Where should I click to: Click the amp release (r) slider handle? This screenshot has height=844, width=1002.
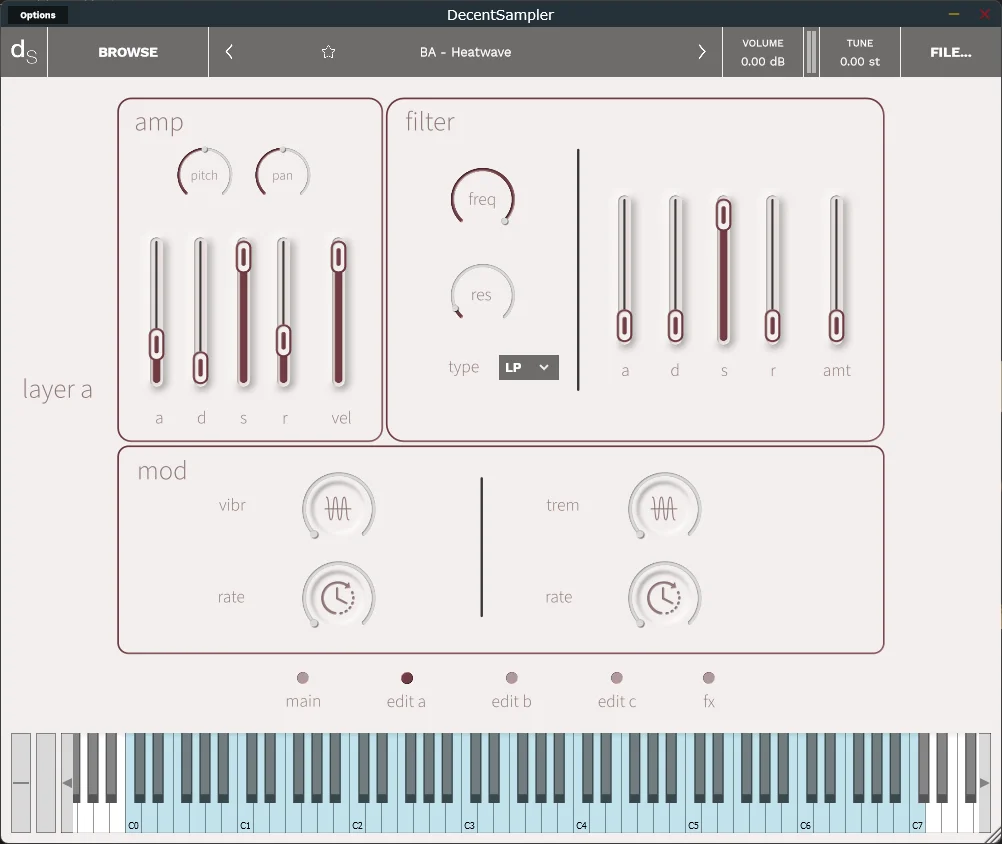click(284, 341)
